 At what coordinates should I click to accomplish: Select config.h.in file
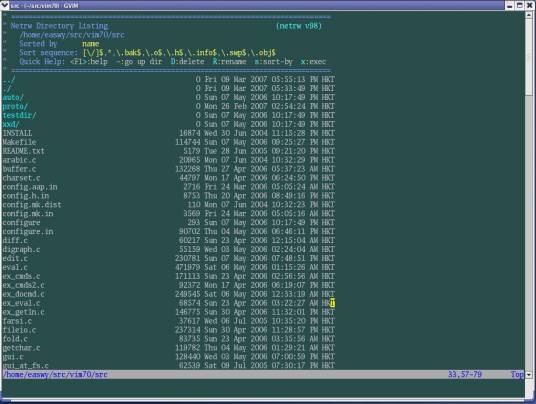[26, 196]
